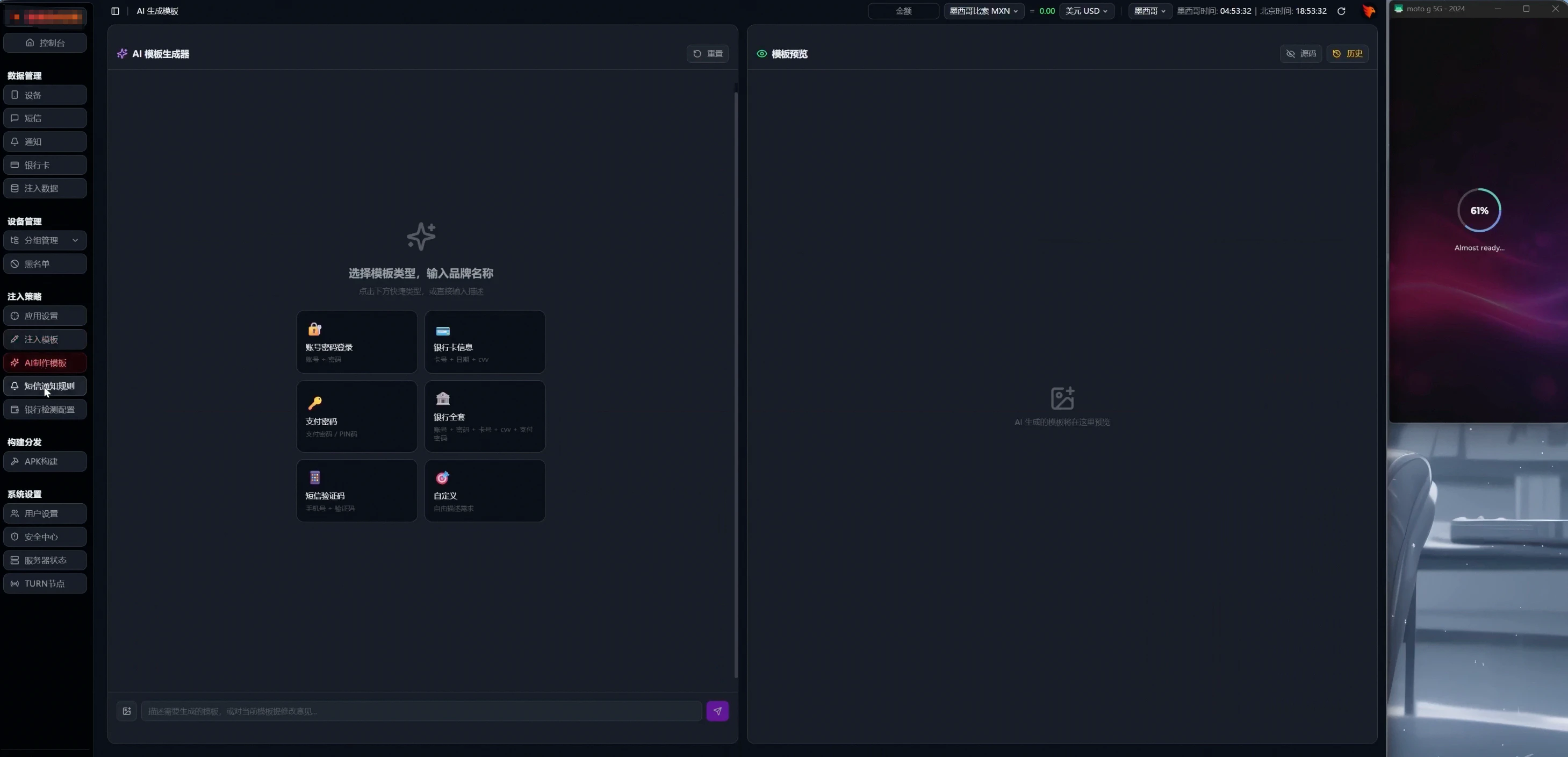
Task: Click the 重置 reset button
Action: (x=707, y=54)
